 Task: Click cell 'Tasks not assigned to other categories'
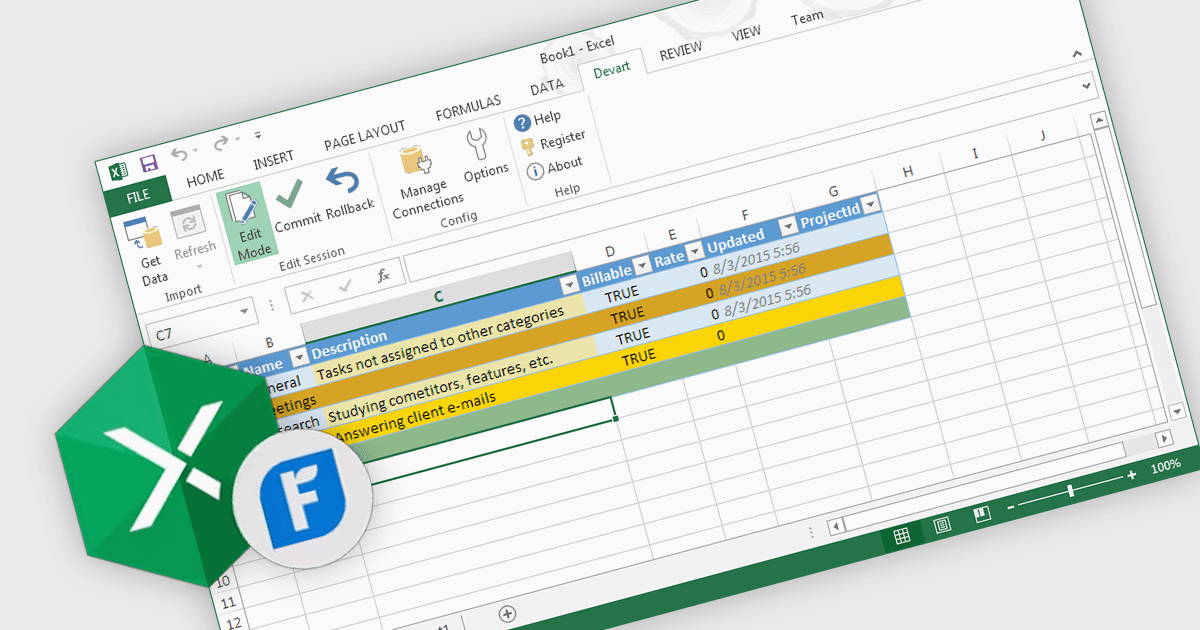440,343
